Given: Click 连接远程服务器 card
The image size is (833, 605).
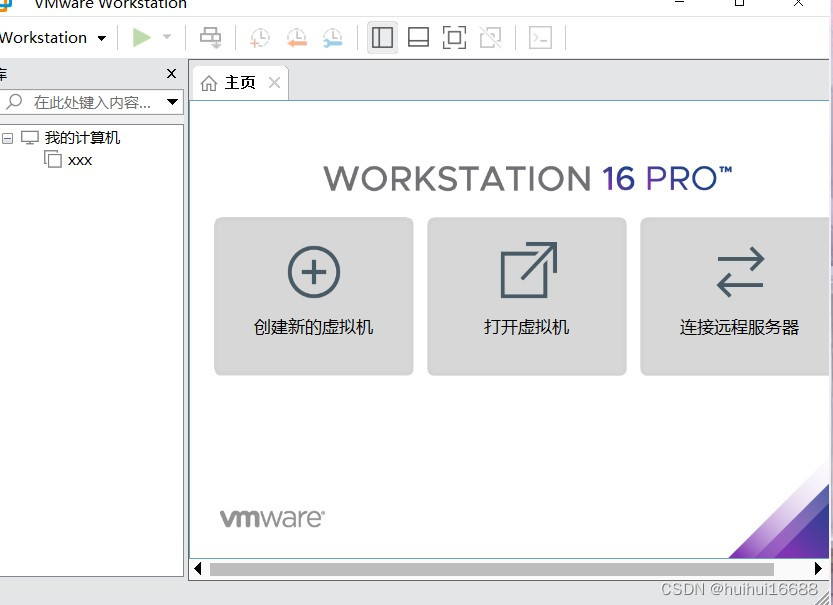Looking at the screenshot, I should pyautogui.click(x=735, y=296).
